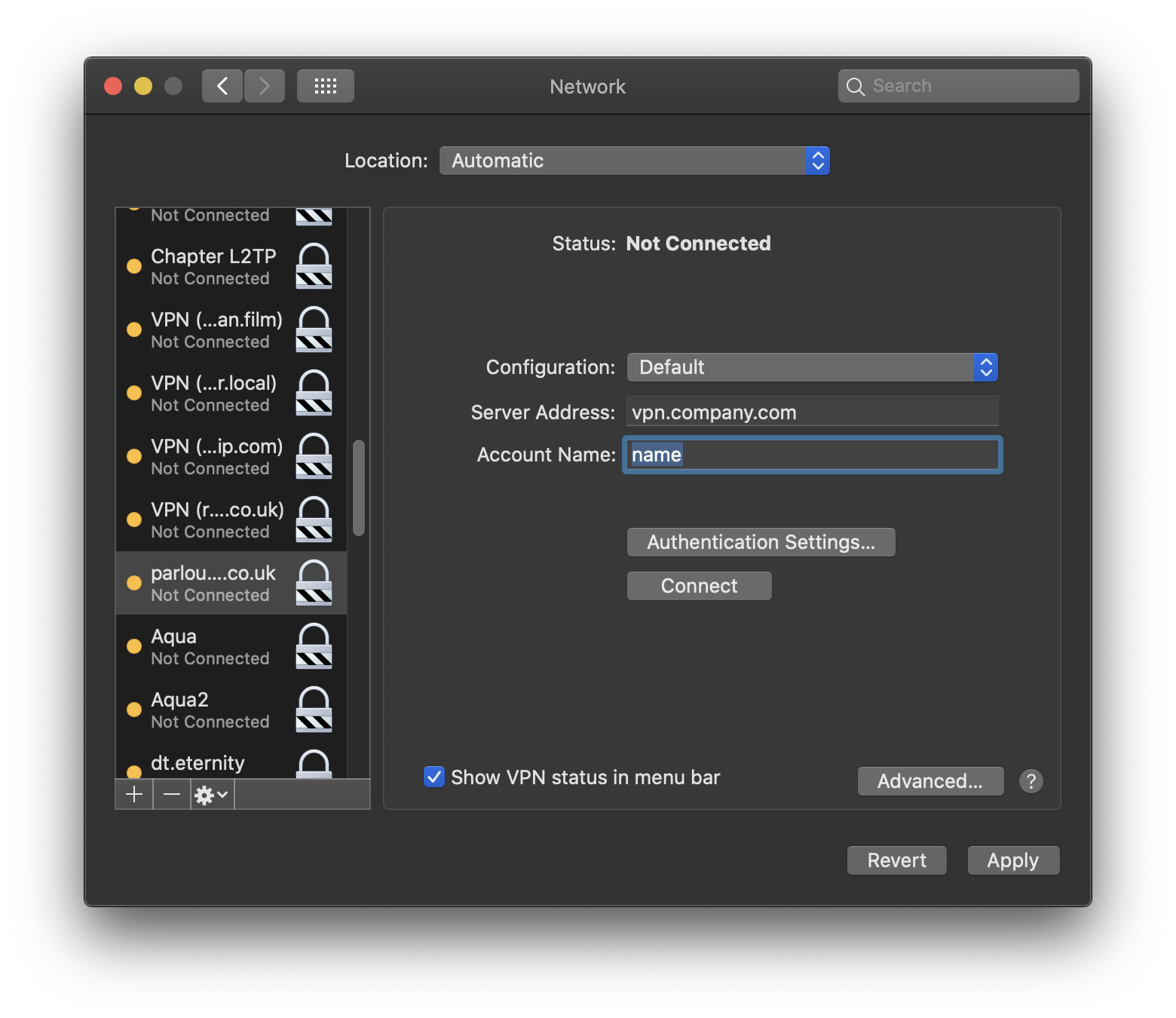
Task: Open the gear action menu
Action: tap(212, 794)
